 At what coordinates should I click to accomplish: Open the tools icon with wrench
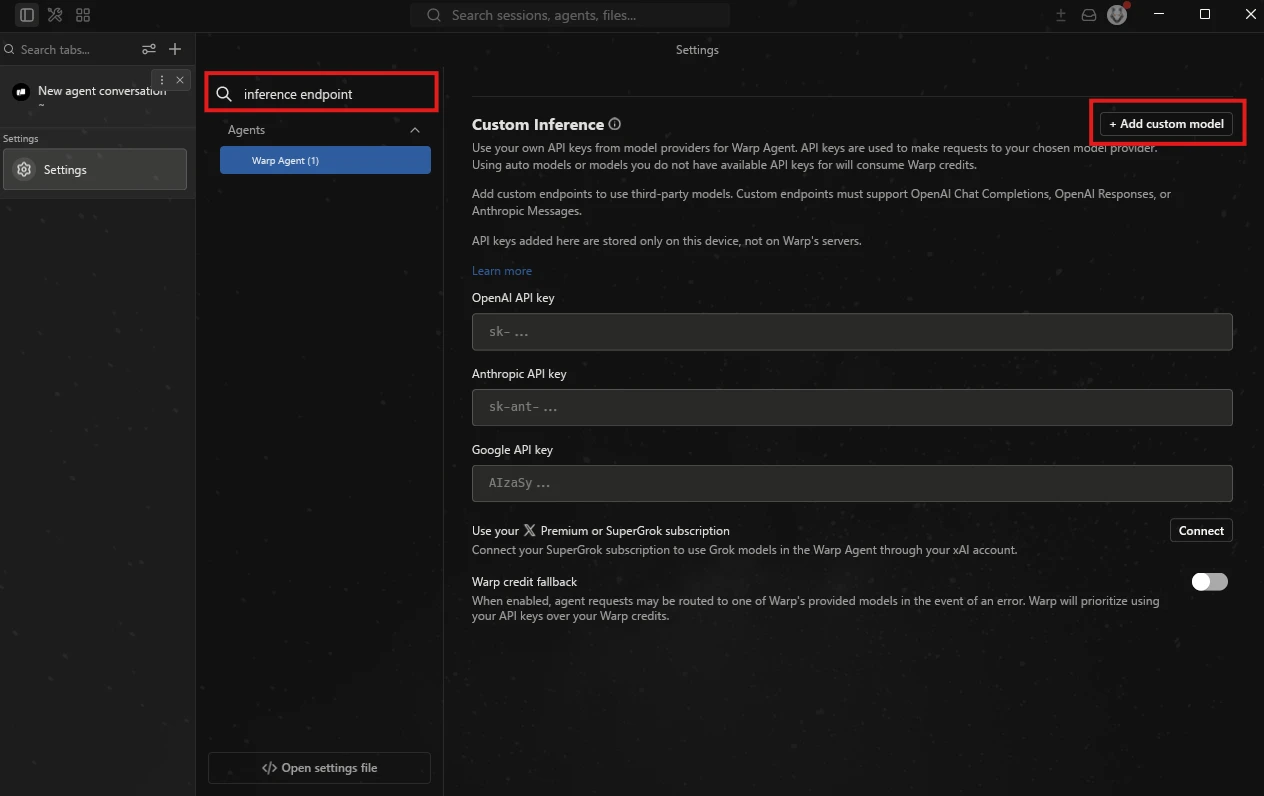point(55,15)
